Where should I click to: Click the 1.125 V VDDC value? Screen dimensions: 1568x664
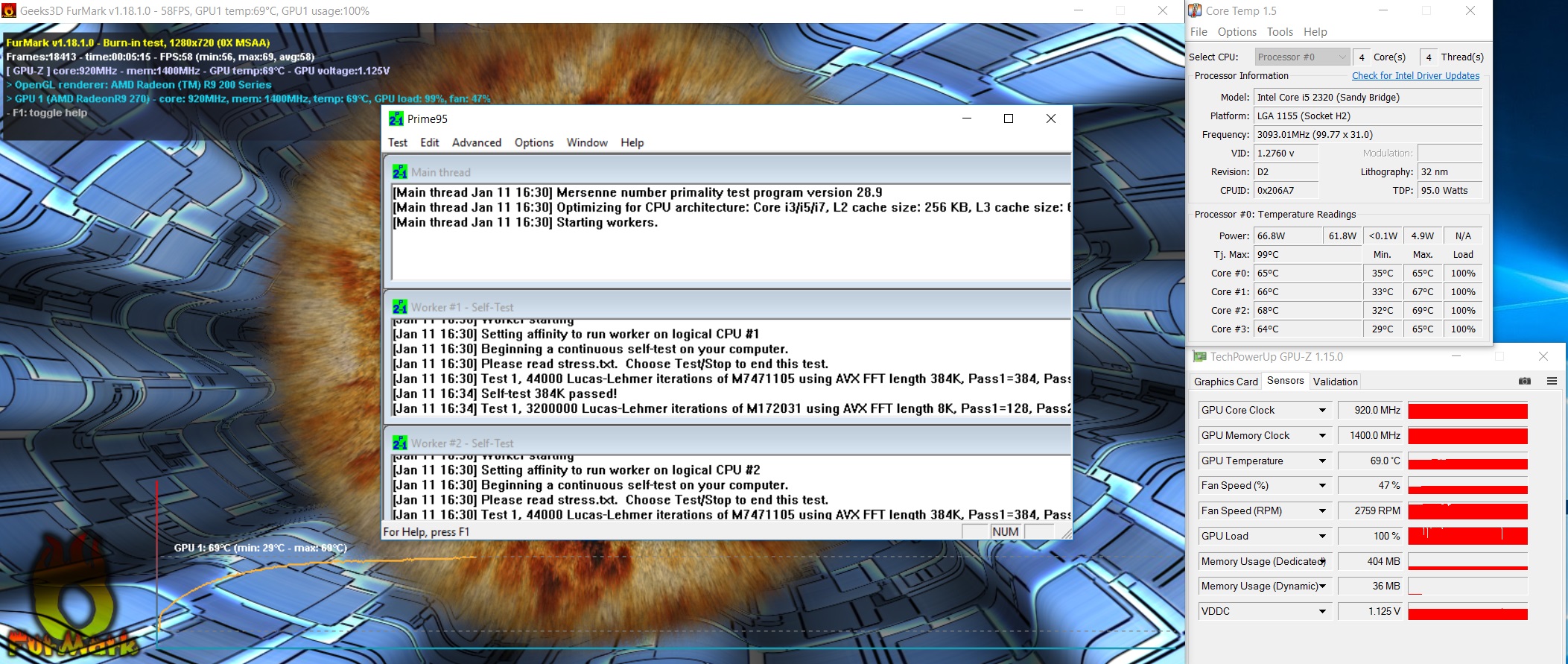1371,611
